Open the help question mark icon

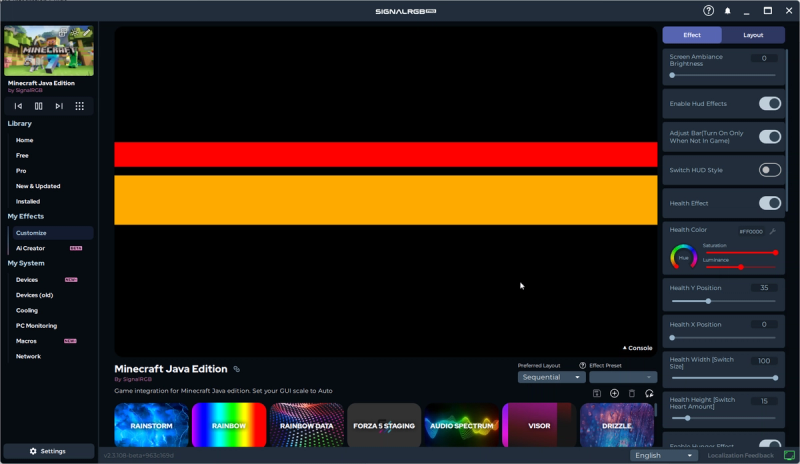(708, 11)
